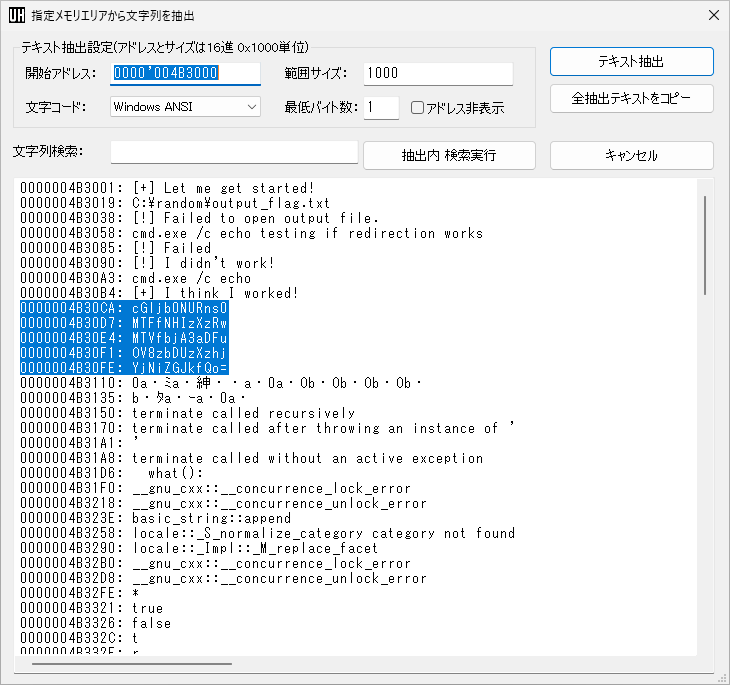Click the 範囲サイズ input field

point(438,73)
